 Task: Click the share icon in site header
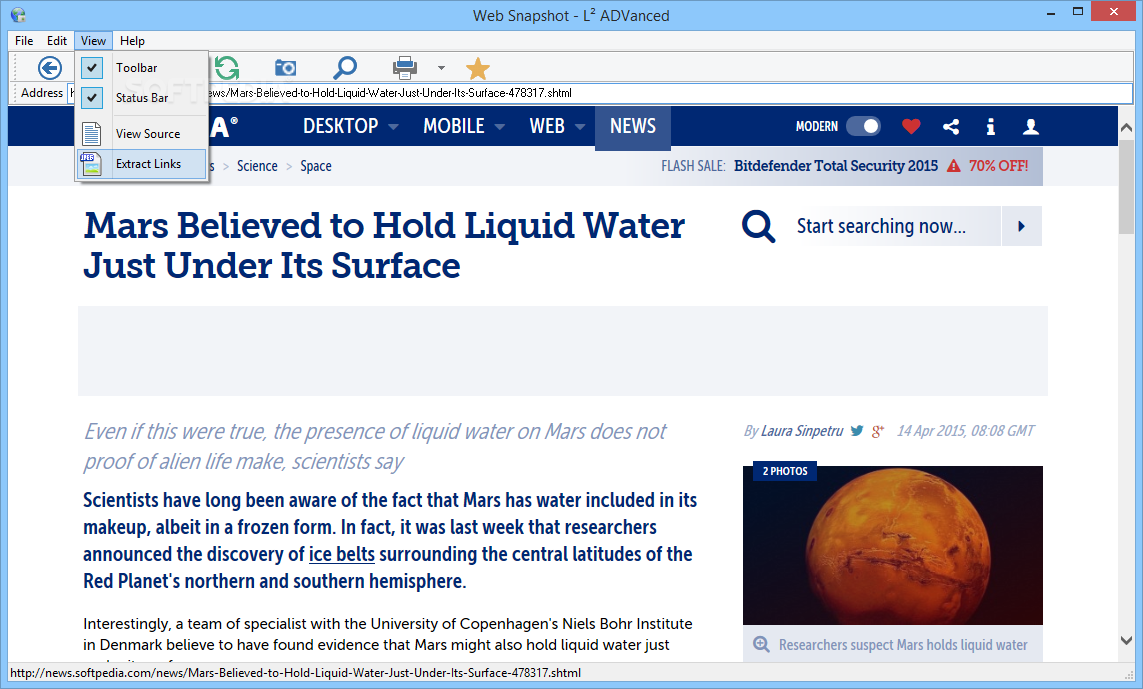[x=951, y=127]
